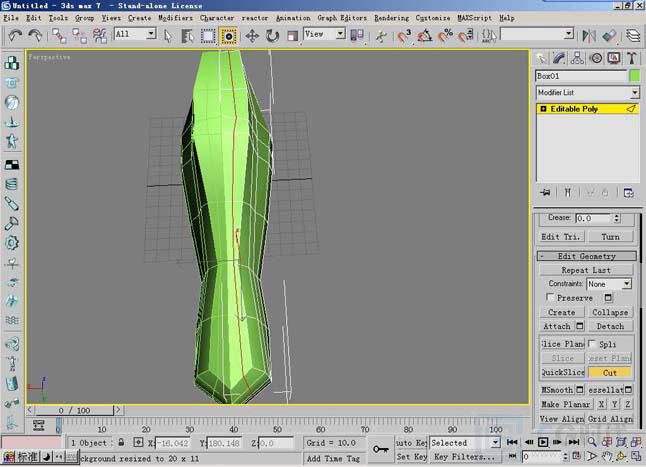Toggle the Spinner Snap icon
Viewport: 646px width, 467px height.
click(466, 36)
